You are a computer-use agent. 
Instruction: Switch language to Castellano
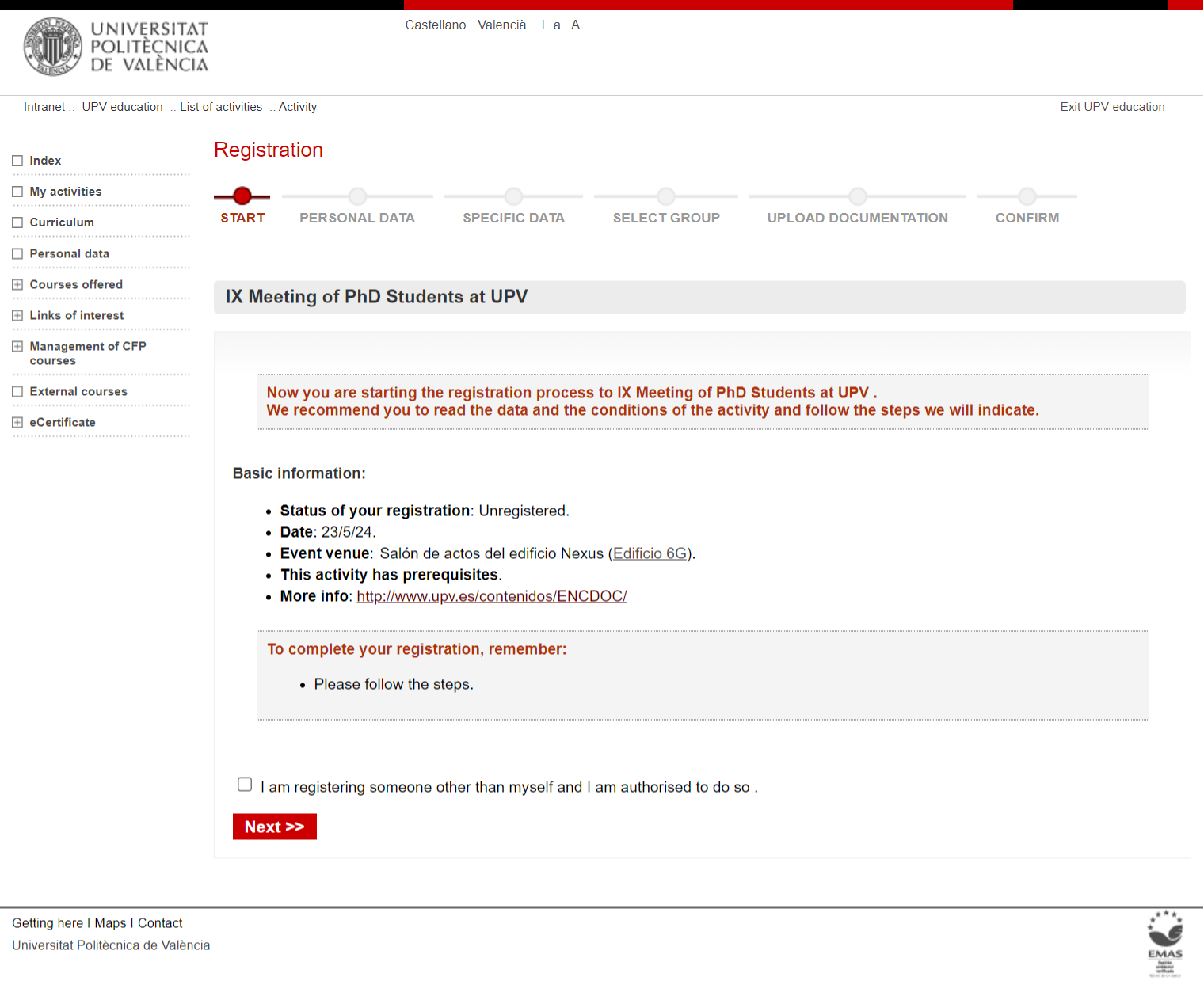(x=435, y=25)
